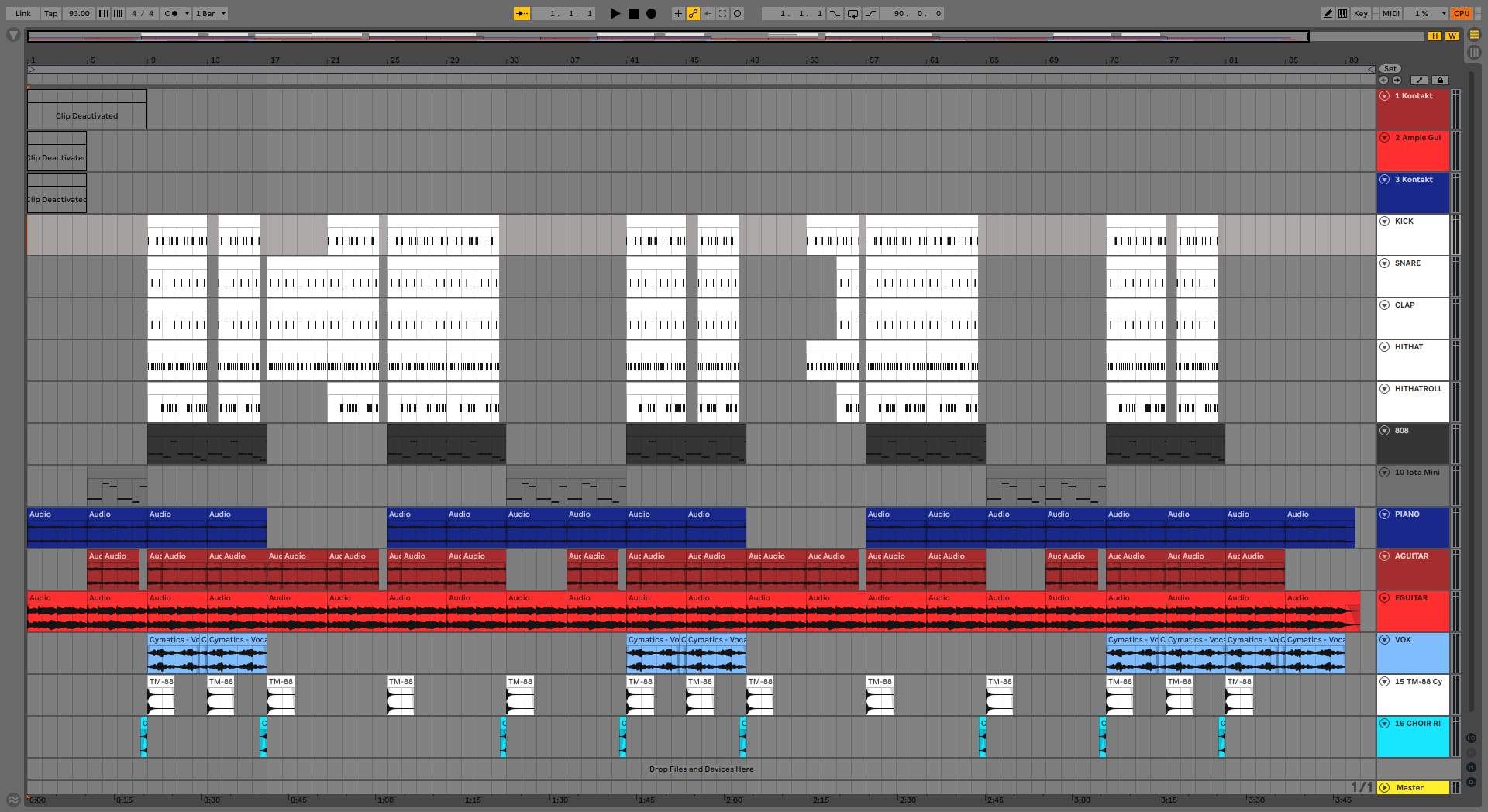Toggle the Computer MIDI Keyboard icon
The image size is (1488, 812).
pos(1342,13)
